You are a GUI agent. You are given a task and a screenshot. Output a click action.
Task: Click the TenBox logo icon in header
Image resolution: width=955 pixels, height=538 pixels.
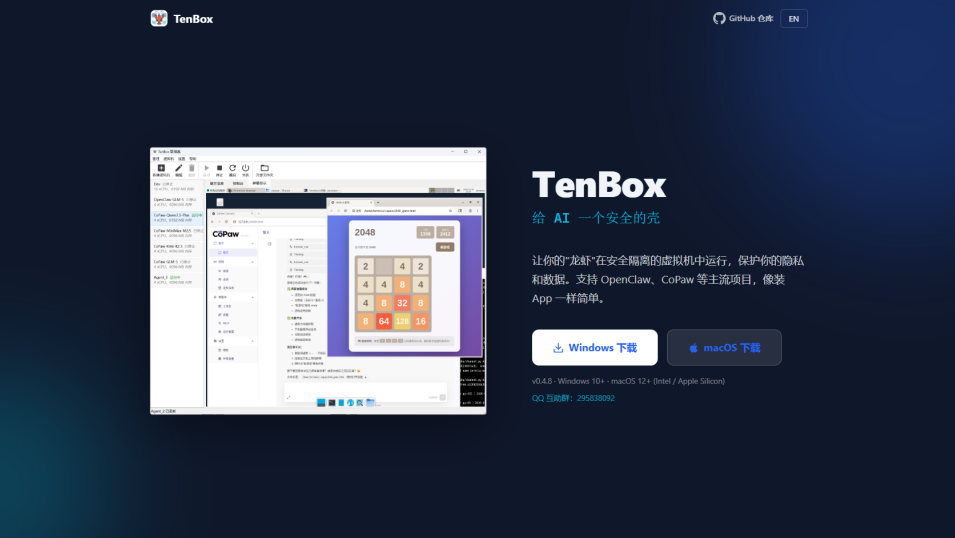tap(159, 18)
